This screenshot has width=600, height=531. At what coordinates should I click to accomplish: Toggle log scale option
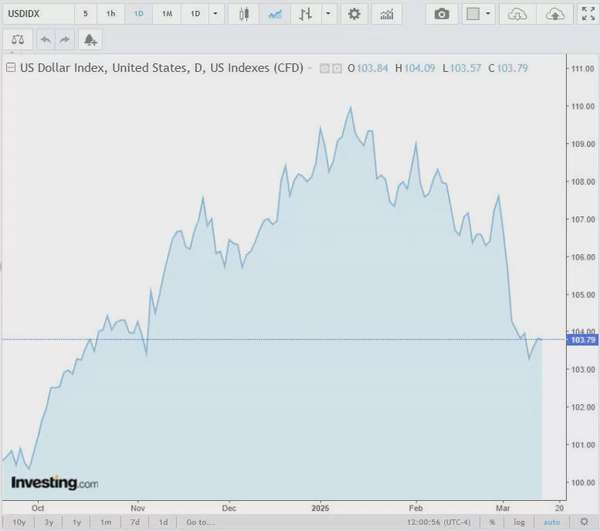[x=519, y=522]
